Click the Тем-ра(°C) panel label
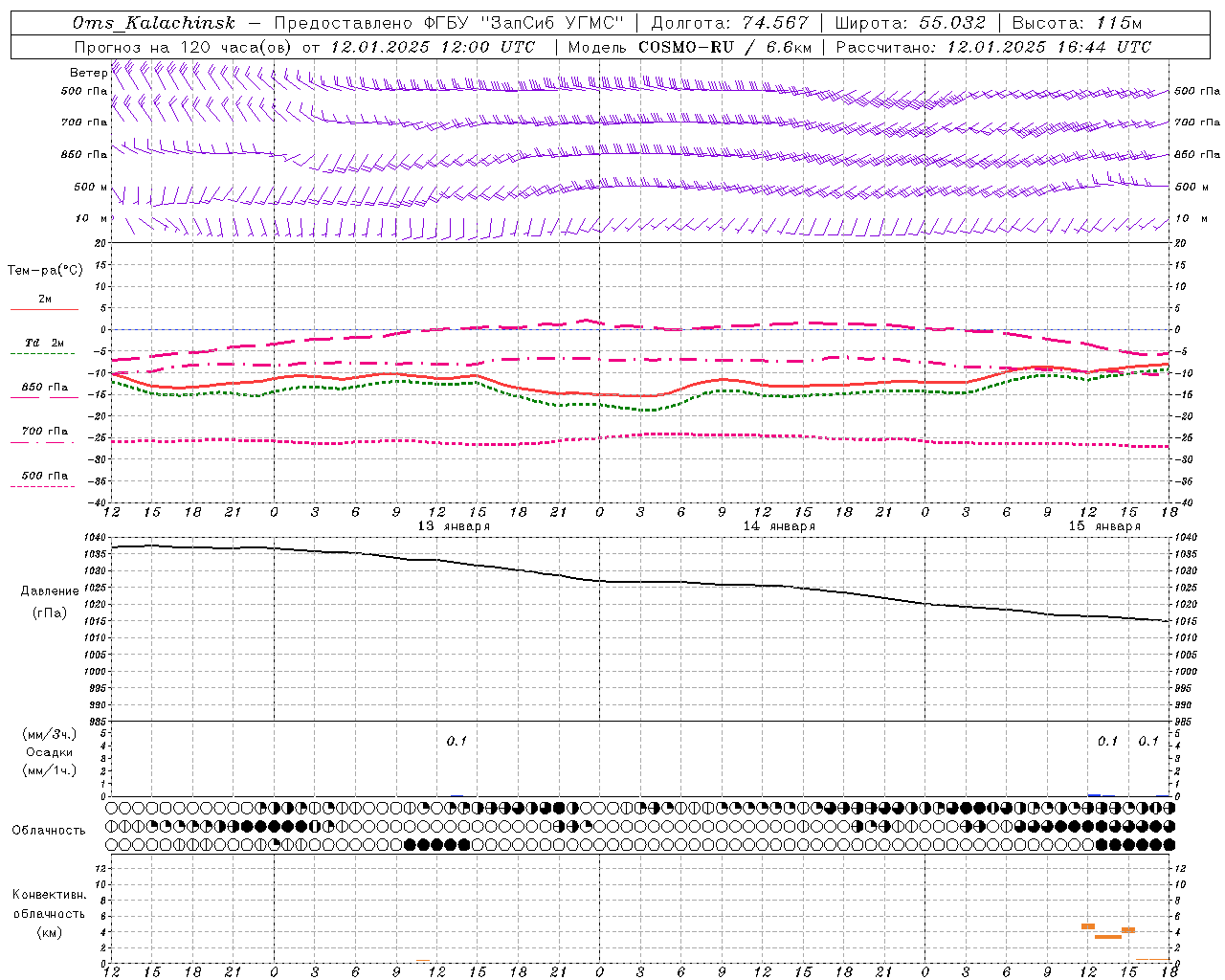Image resolution: width=1225 pixels, height=980 pixels. (x=45, y=271)
